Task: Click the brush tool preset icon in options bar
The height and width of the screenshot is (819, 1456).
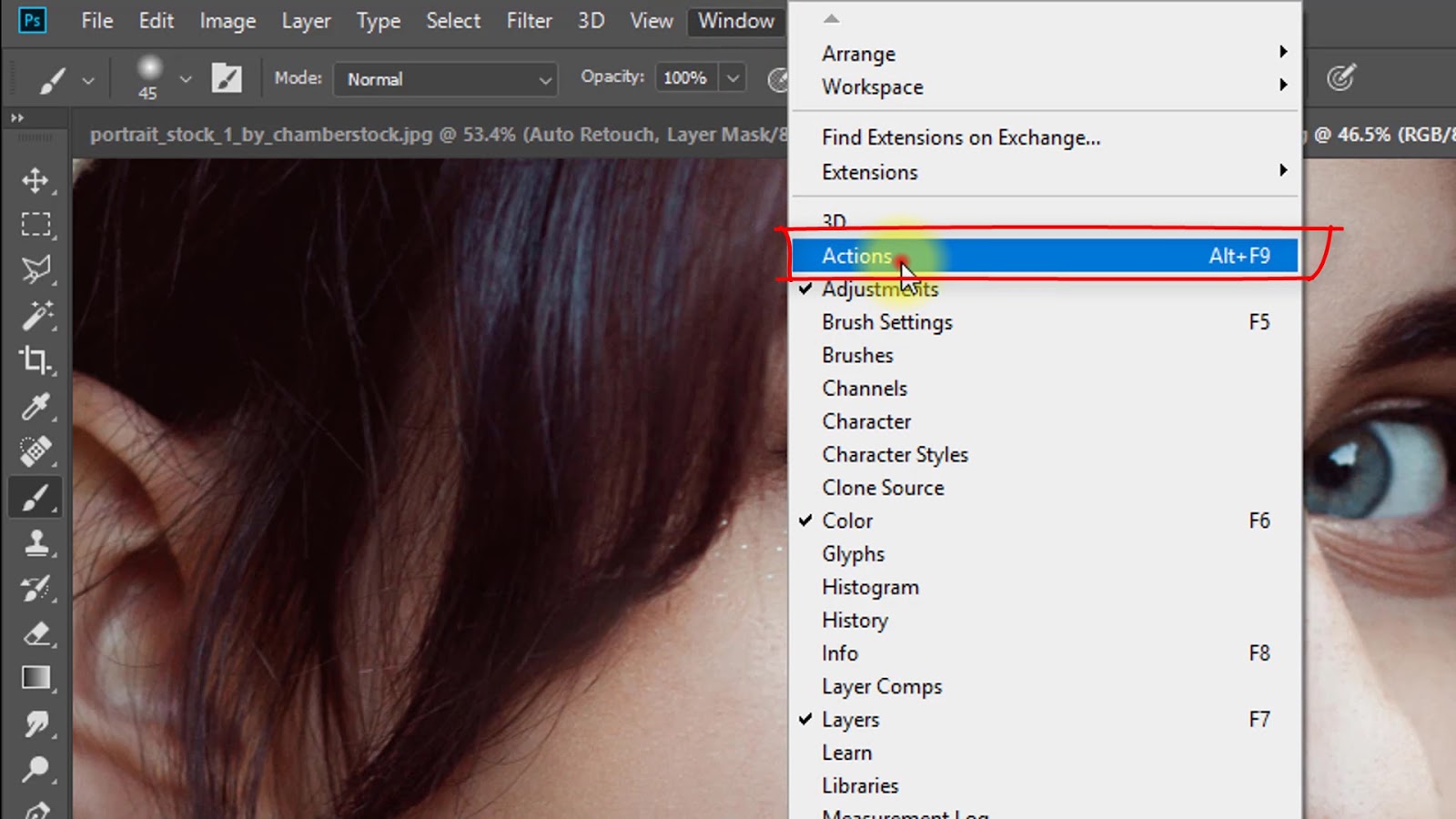Action: point(52,79)
